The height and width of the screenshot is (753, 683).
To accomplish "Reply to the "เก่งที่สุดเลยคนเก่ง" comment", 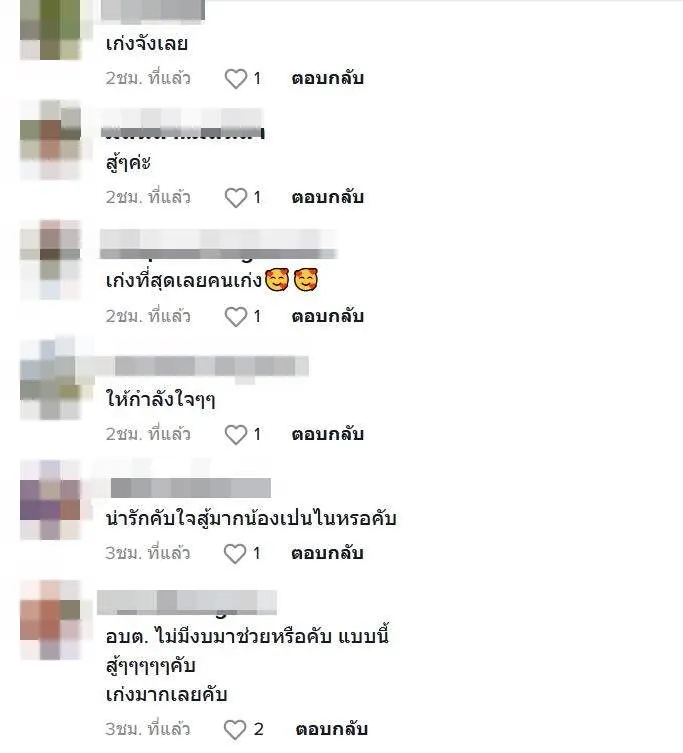I will pyautogui.click(x=328, y=316).
